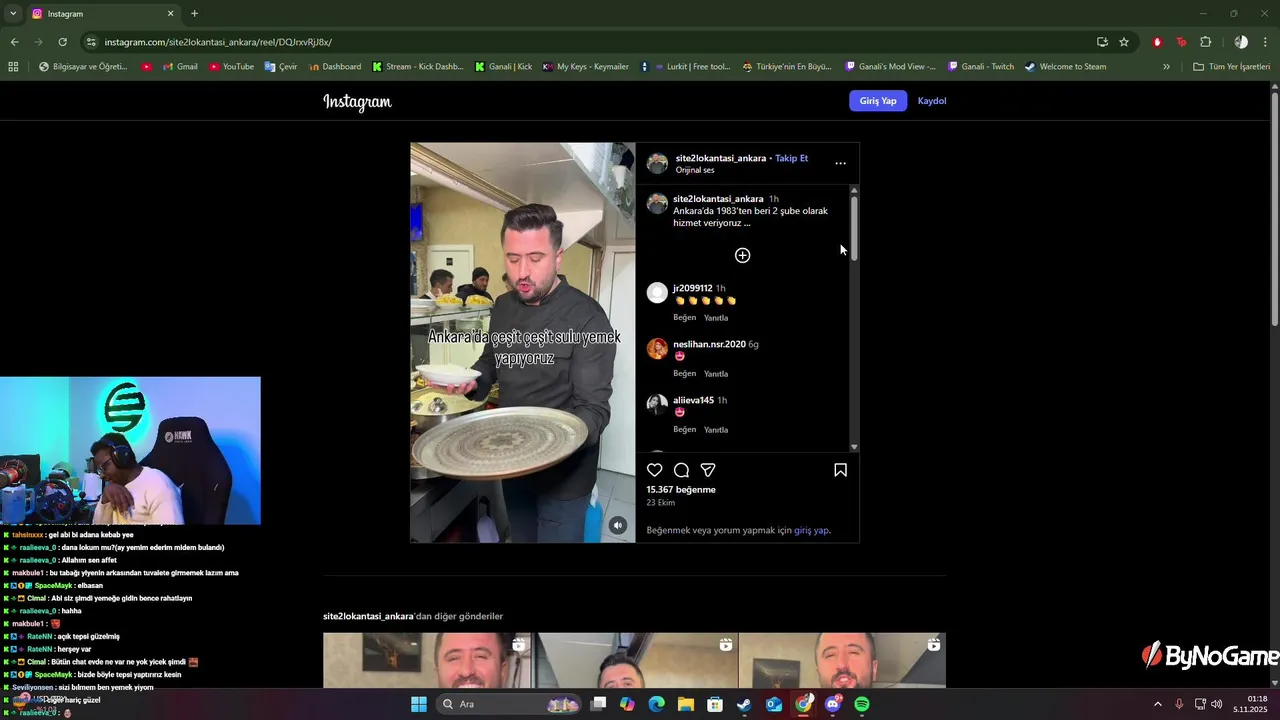Open the apps grid in bookmarks bar
The width and height of the screenshot is (1280, 720).
click(13, 67)
